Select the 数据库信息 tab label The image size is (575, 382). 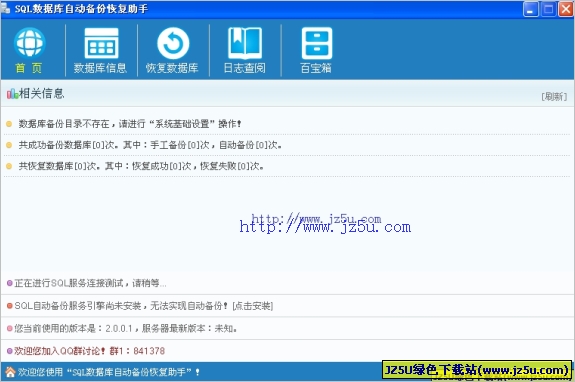[100, 68]
